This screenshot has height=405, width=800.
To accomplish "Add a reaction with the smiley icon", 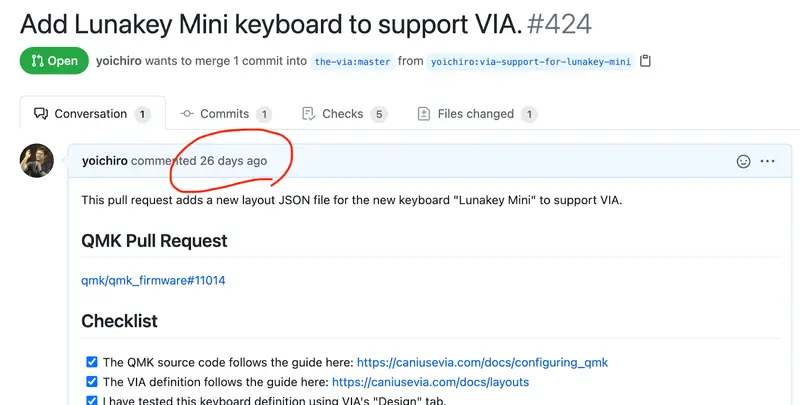I will click(743, 161).
